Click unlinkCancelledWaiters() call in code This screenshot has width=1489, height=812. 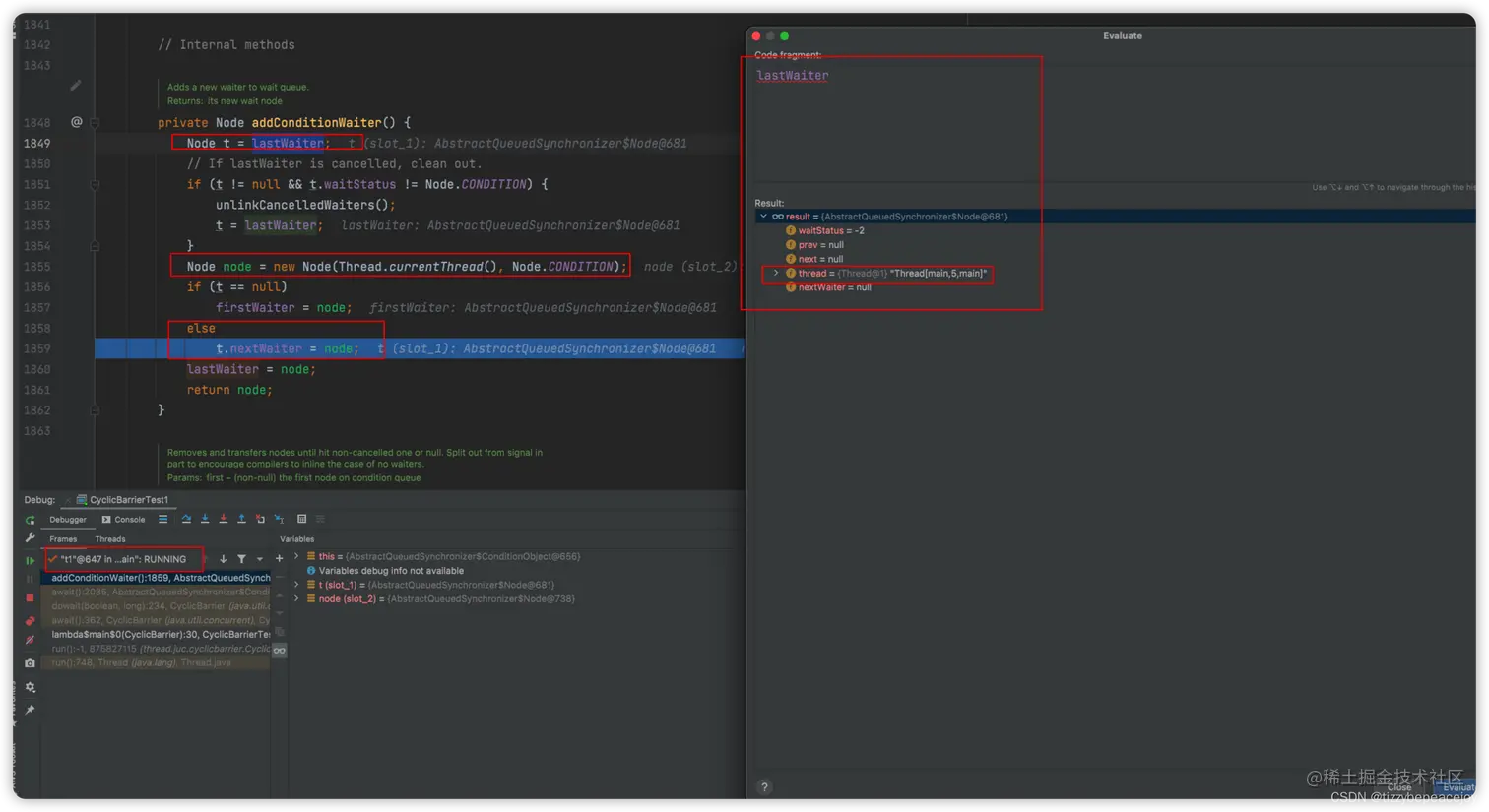pyautogui.click(x=305, y=205)
